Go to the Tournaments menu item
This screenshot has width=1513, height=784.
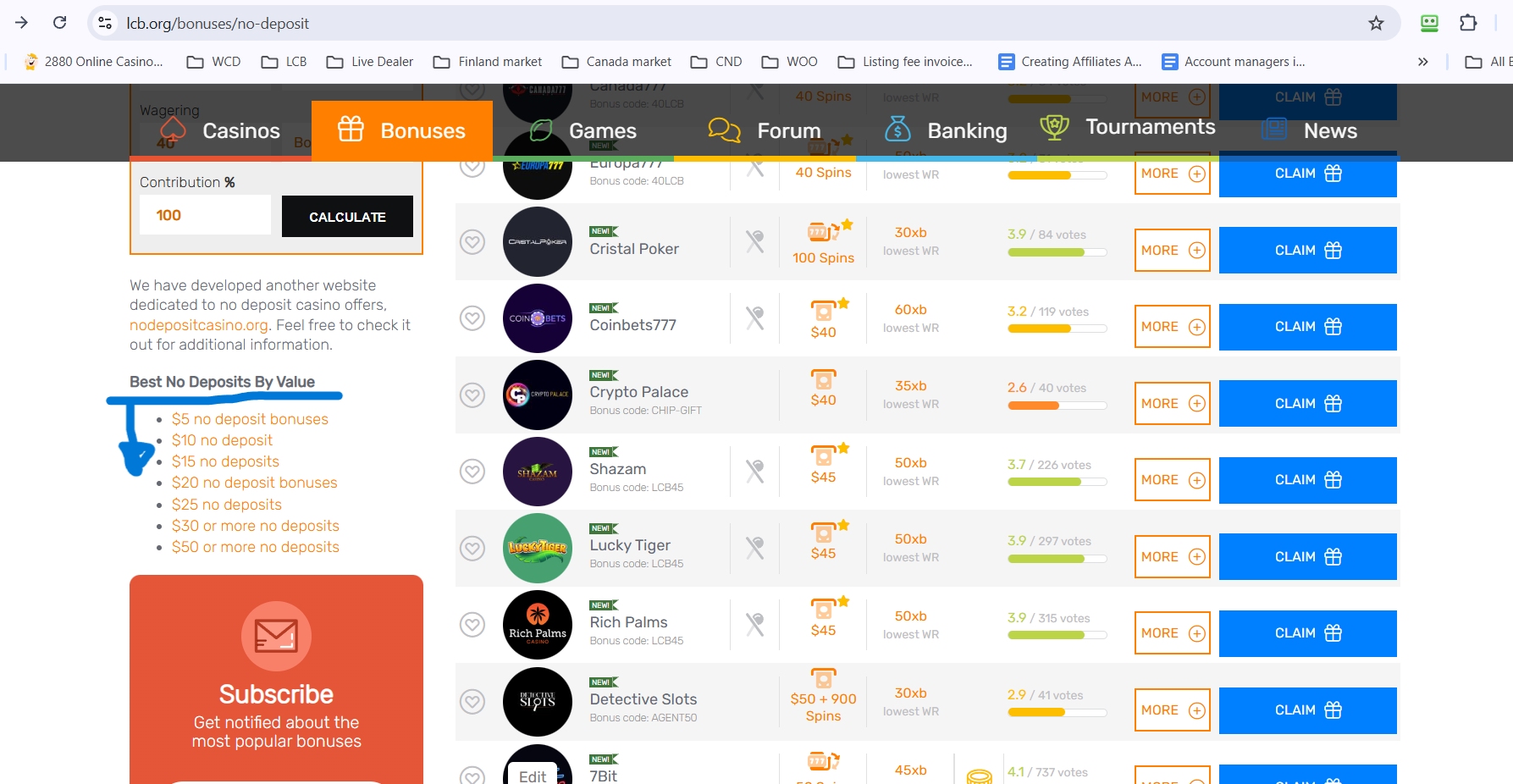tap(1128, 127)
